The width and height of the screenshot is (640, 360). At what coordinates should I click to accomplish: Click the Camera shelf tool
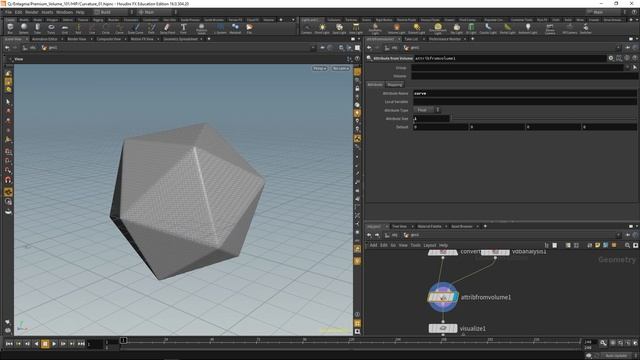tap(307, 29)
